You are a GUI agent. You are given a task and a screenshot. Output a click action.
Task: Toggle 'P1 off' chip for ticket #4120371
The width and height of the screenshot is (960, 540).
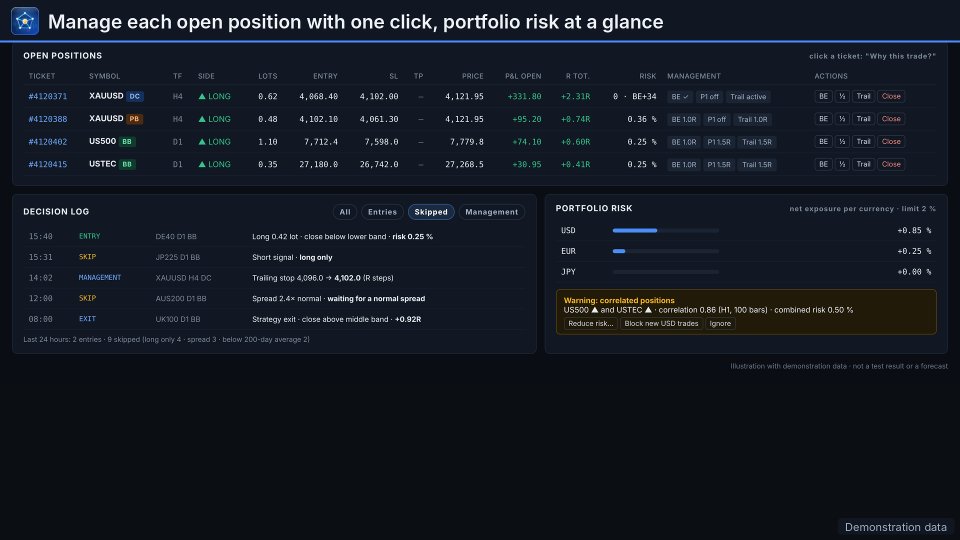(709, 97)
